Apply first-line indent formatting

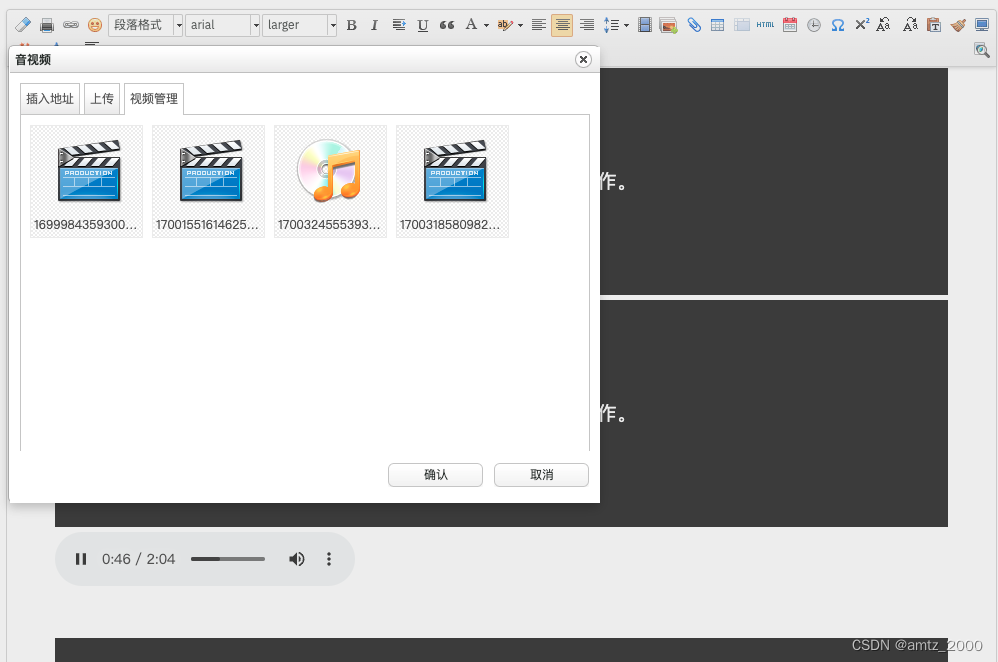pyautogui.click(x=399, y=25)
